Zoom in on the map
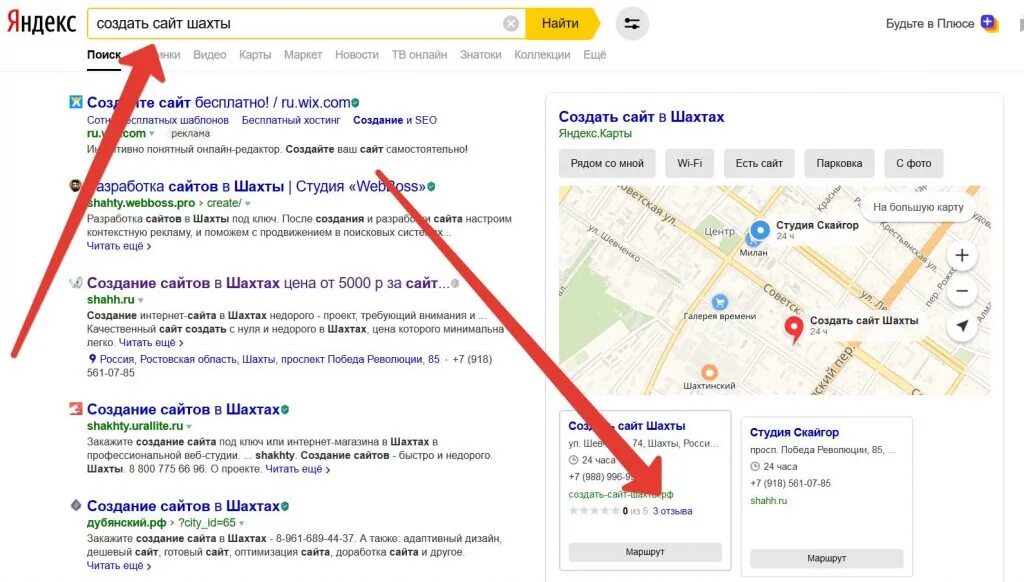The width and height of the screenshot is (1024, 582). (x=961, y=255)
